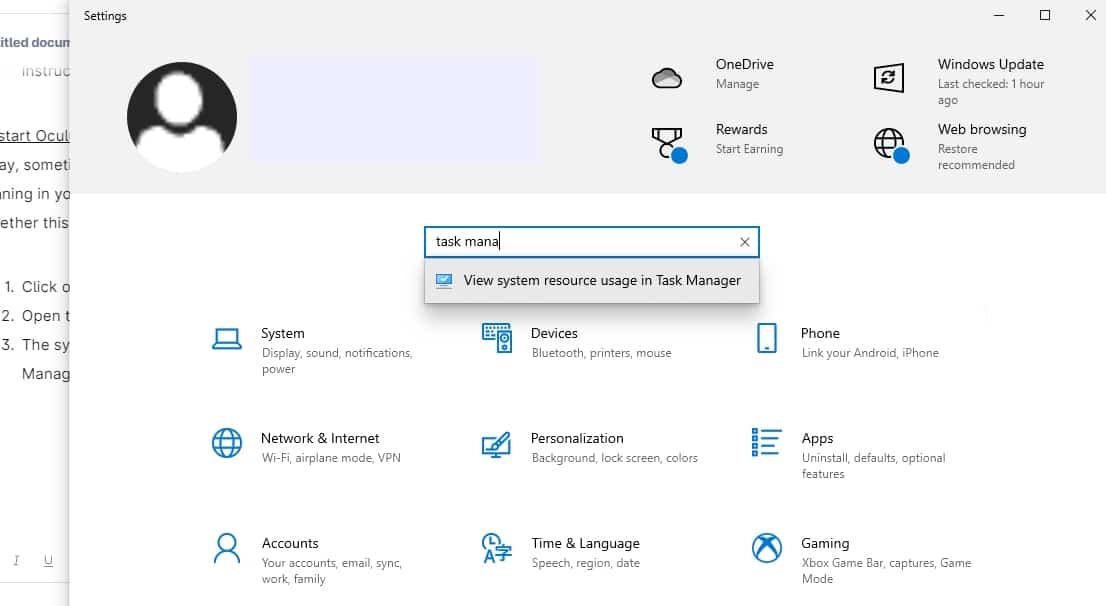Image resolution: width=1106 pixels, height=606 pixels.
Task: Click the Accounts person icon
Action: click(227, 548)
